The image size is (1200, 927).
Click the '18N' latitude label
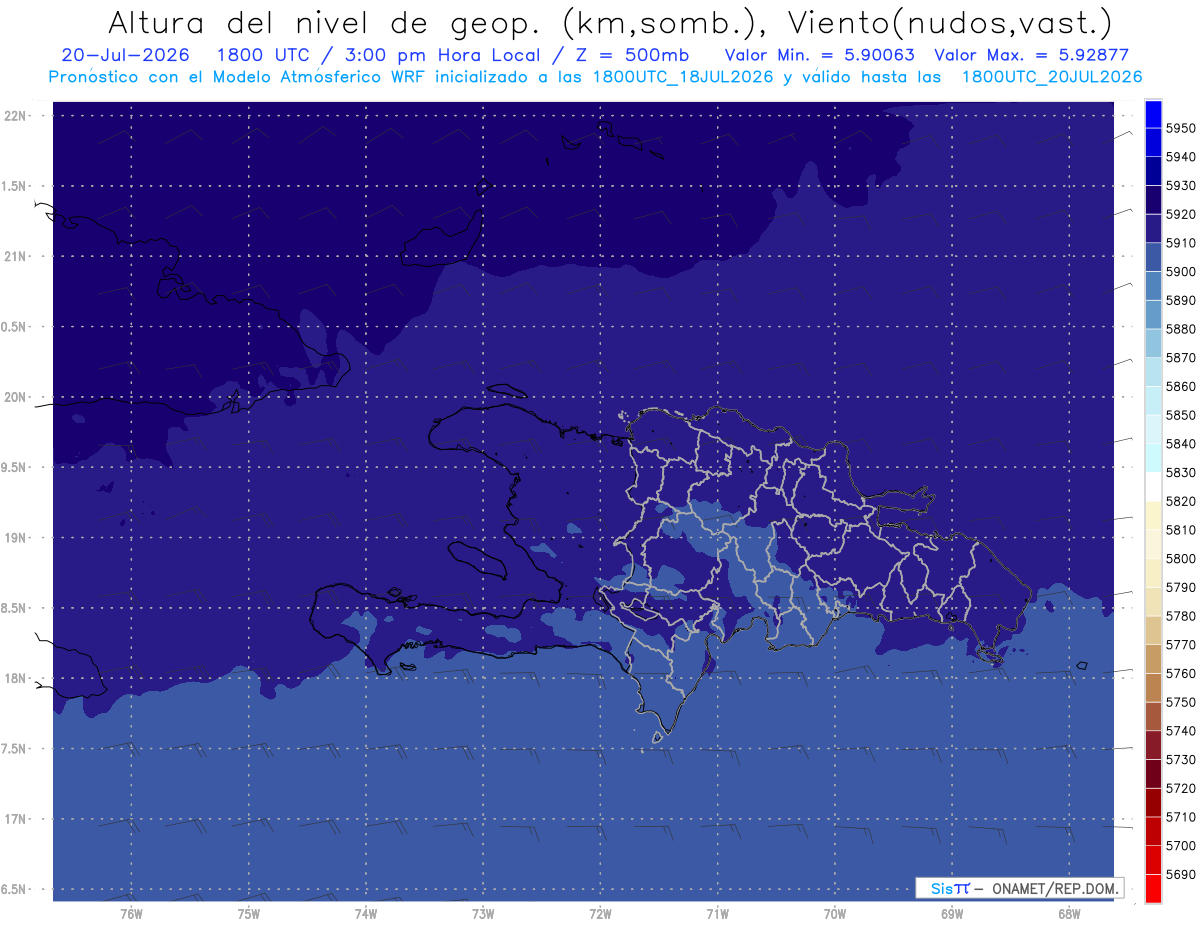tap(16, 678)
